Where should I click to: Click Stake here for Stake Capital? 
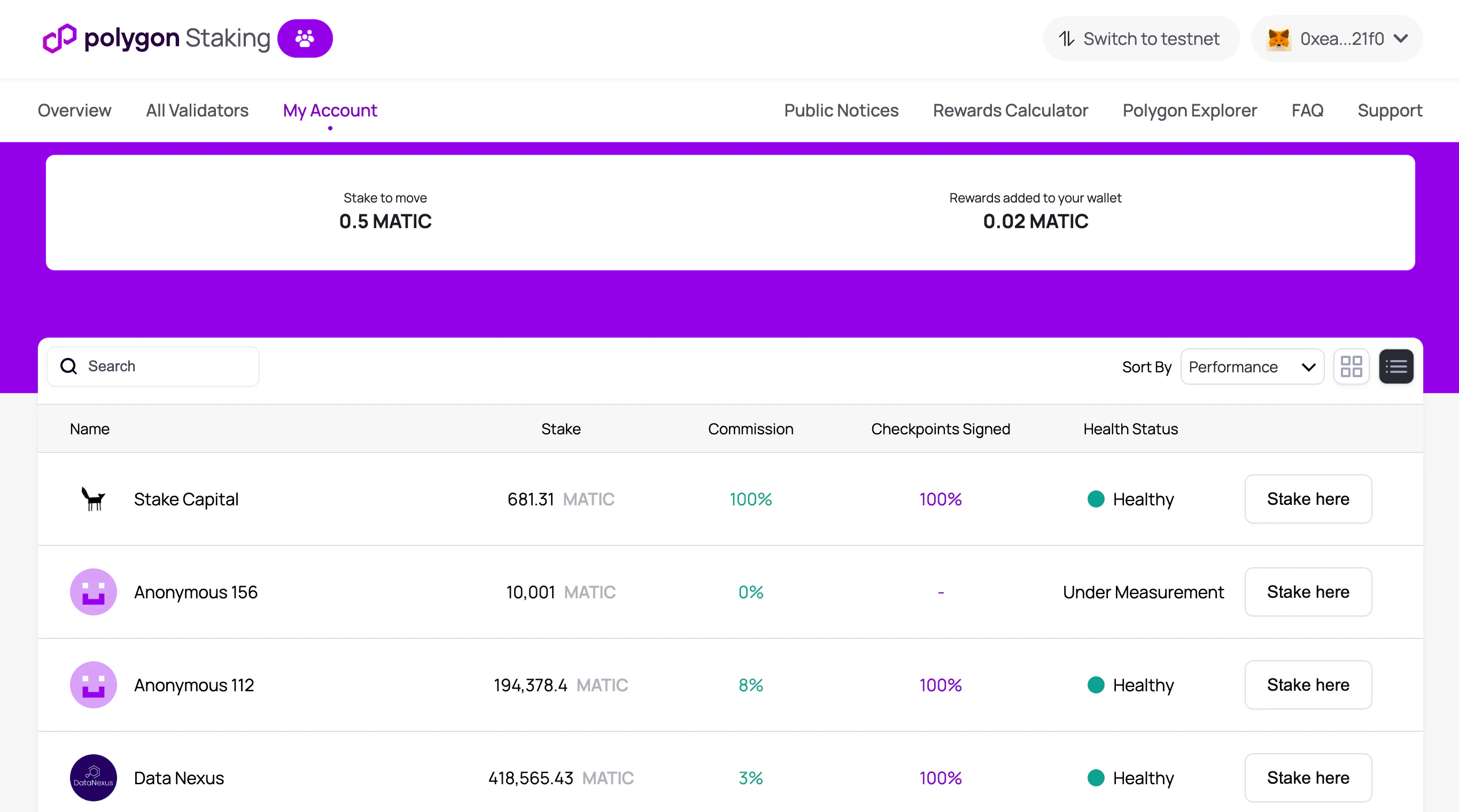tap(1307, 499)
